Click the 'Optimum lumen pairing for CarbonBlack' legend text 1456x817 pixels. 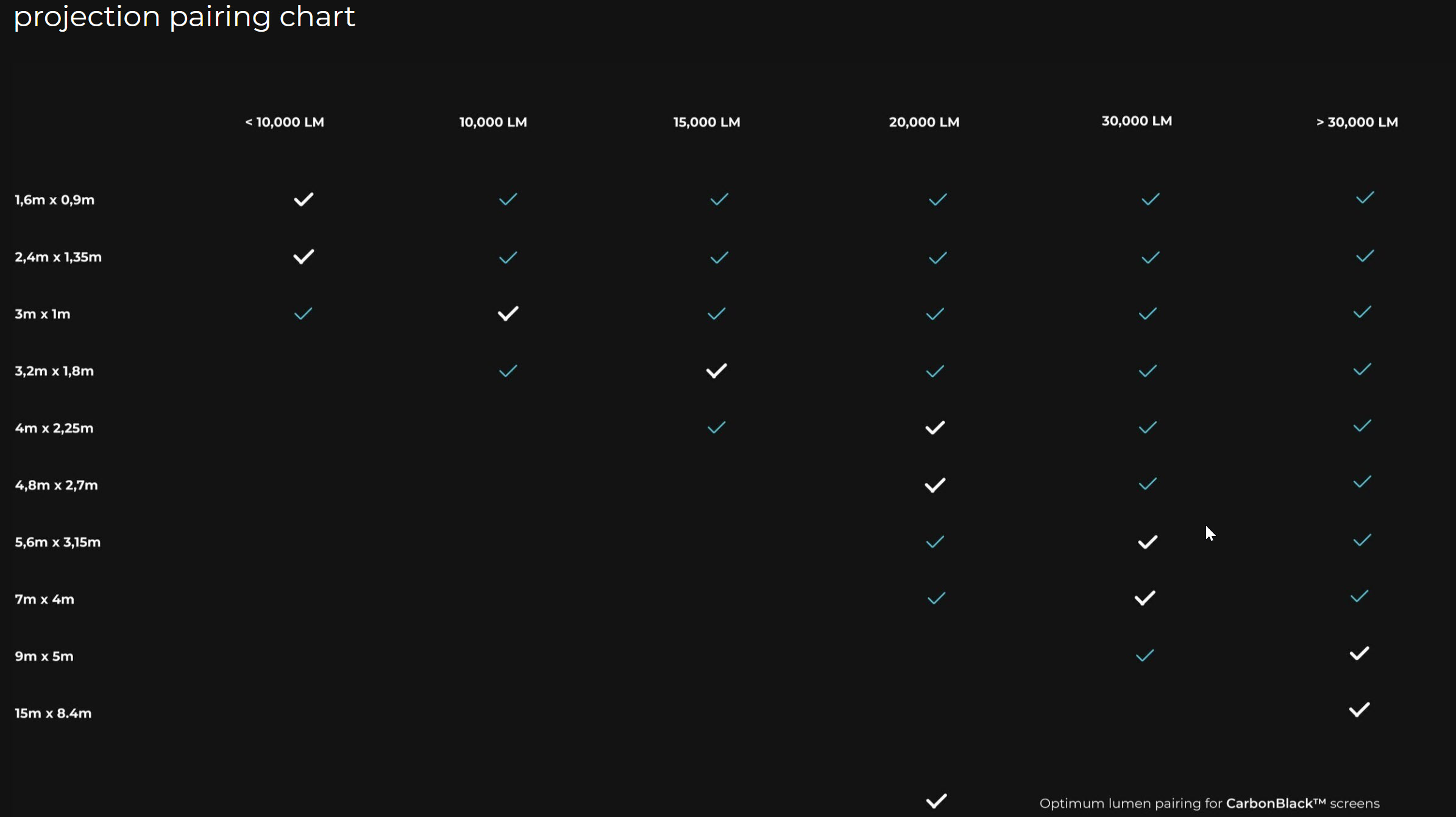pyautogui.click(x=1209, y=804)
